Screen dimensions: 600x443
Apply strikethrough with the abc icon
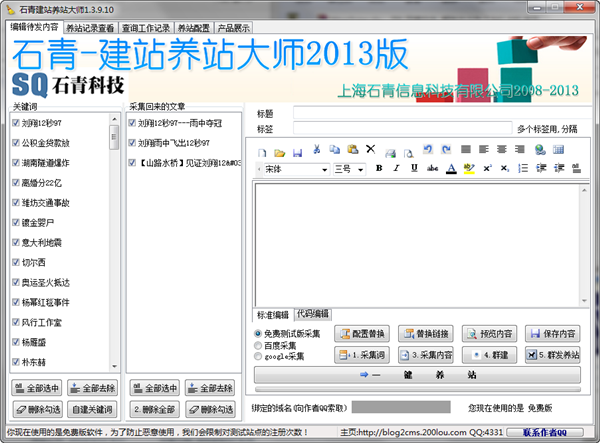(x=432, y=168)
